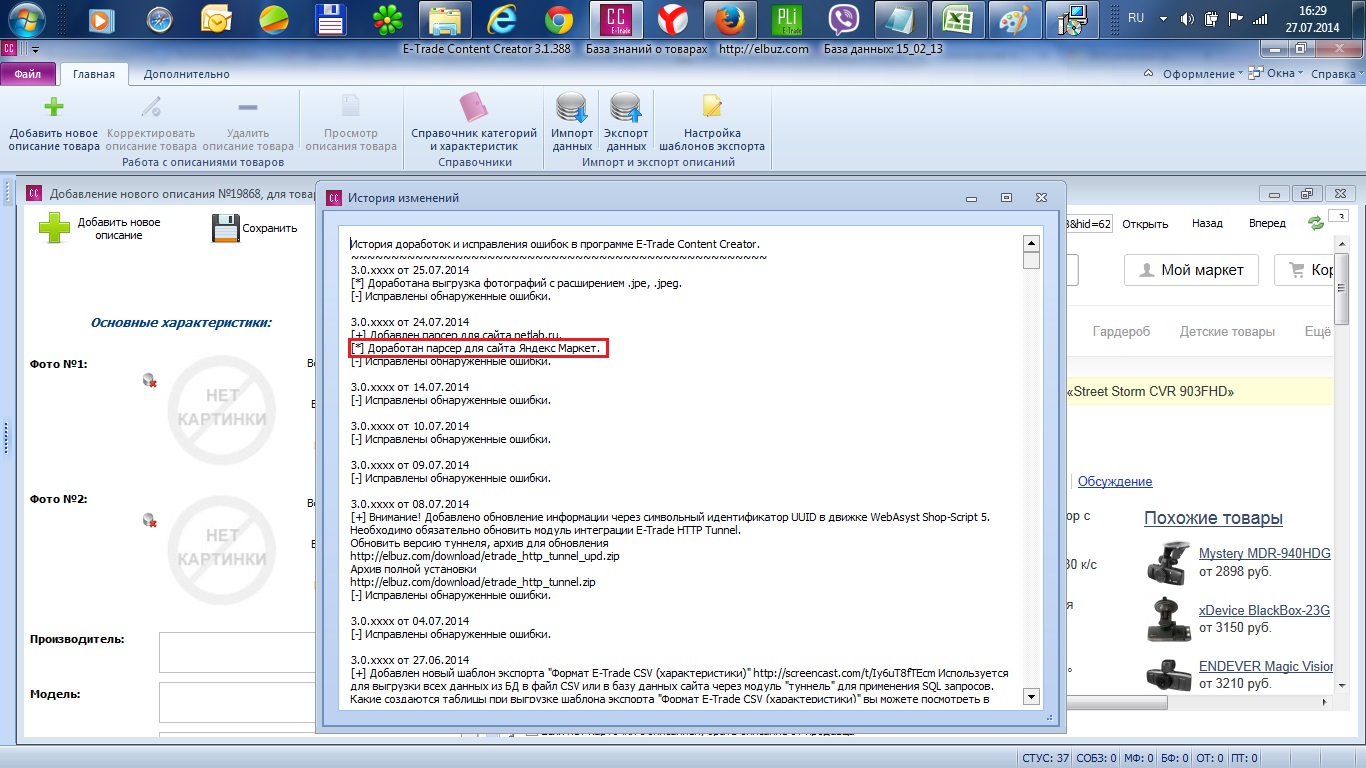This screenshot has width=1366, height=768.
Task: Open the Справка dropdown menu
Action: [x=1335, y=74]
